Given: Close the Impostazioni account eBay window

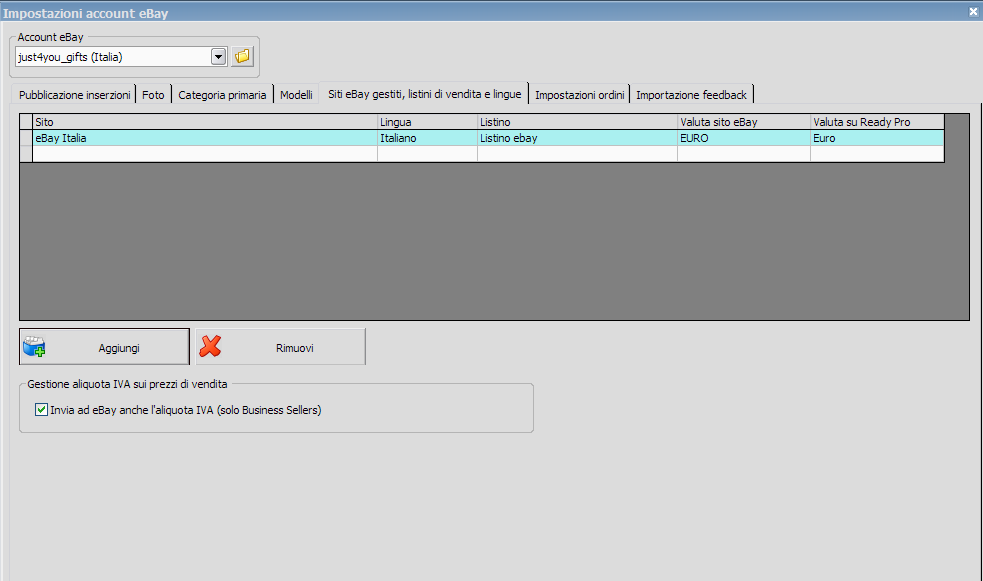Looking at the screenshot, I should (974, 11).
